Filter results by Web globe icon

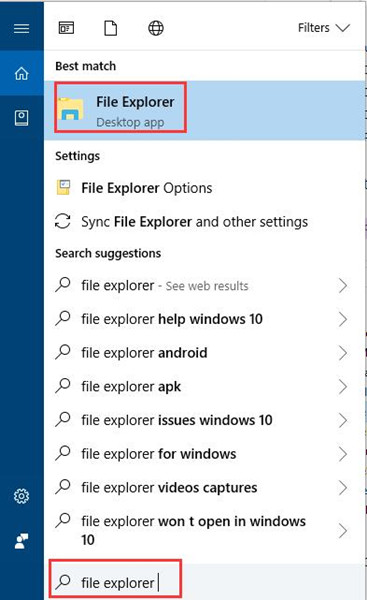click(x=156, y=28)
